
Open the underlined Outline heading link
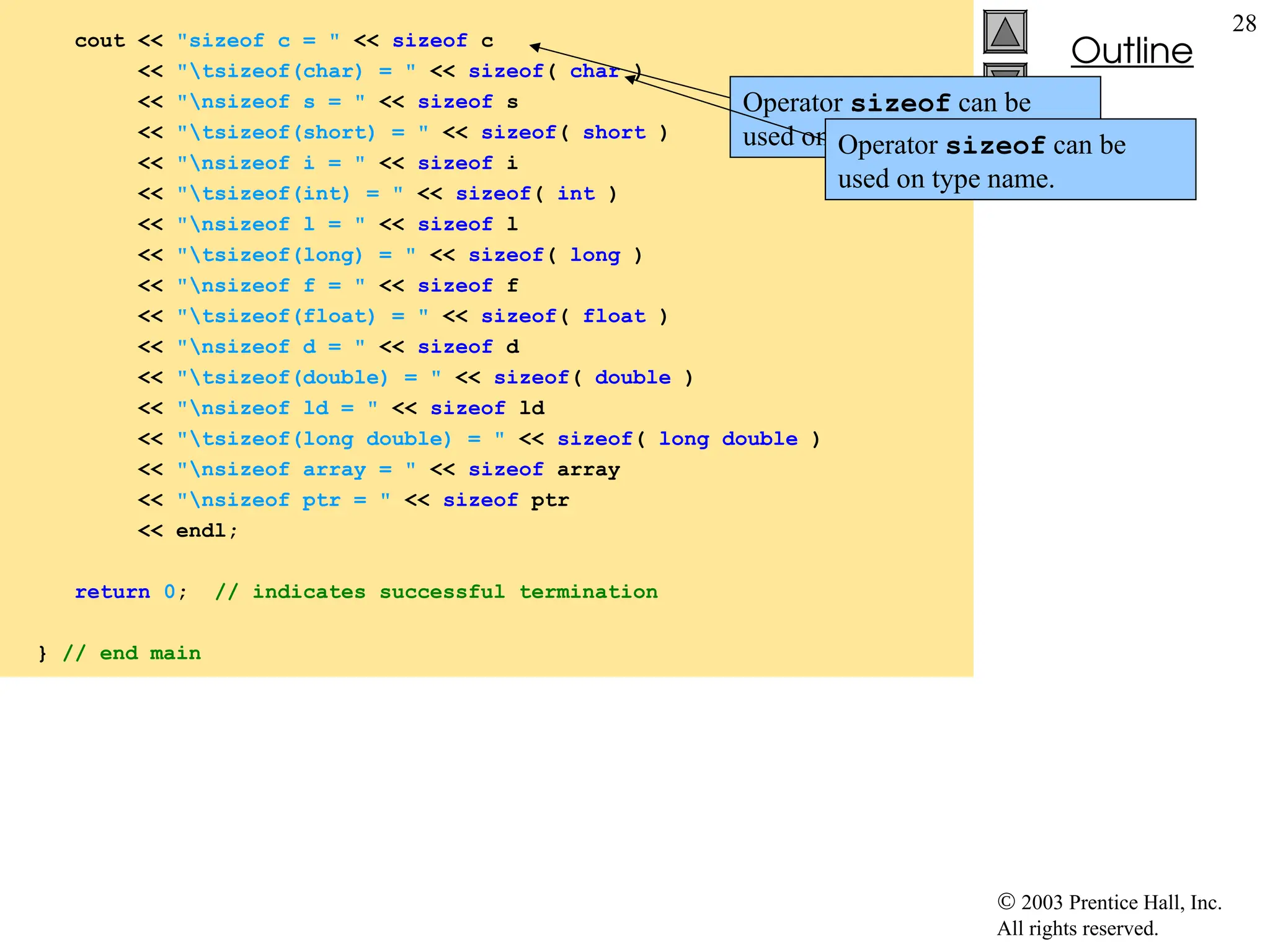tap(1132, 51)
